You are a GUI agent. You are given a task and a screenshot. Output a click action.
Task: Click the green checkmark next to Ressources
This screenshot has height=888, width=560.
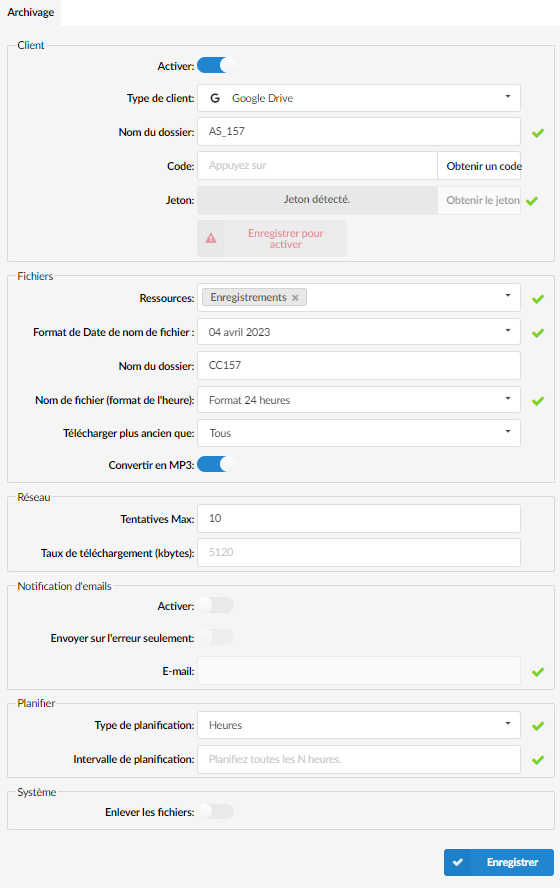pyautogui.click(x=538, y=299)
